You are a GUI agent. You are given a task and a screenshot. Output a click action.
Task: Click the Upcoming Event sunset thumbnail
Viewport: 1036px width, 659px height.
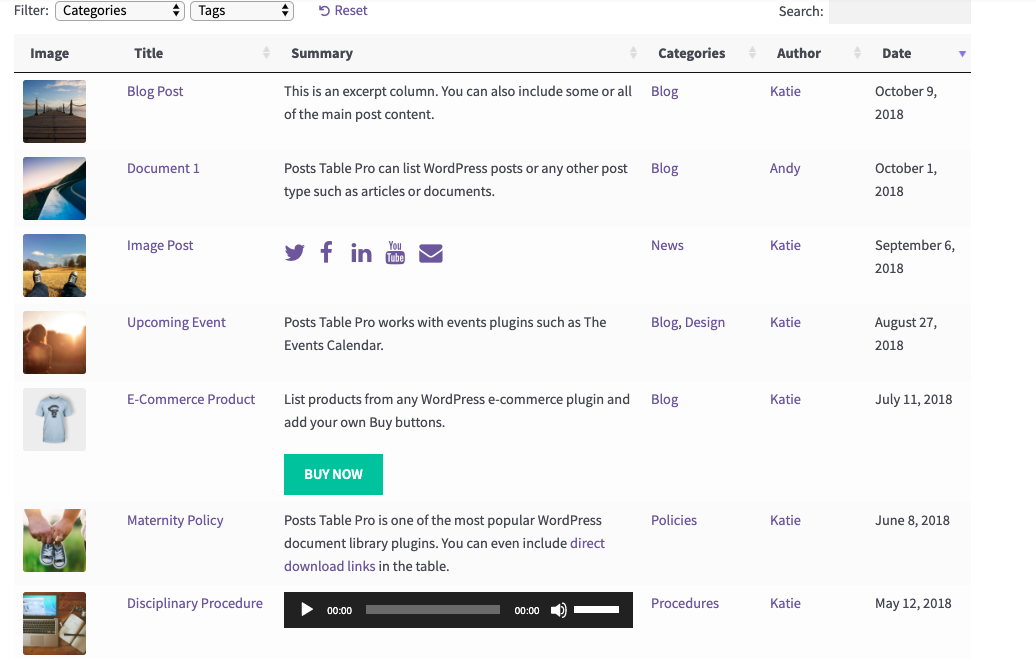click(54, 342)
